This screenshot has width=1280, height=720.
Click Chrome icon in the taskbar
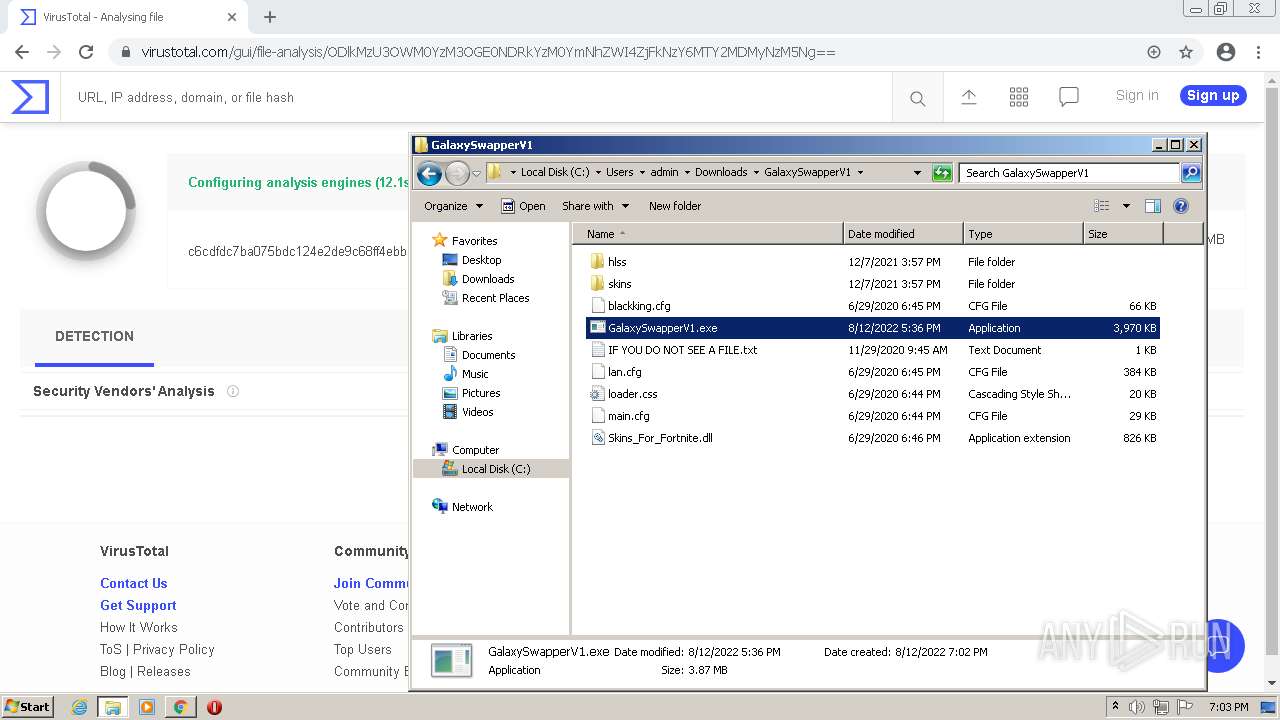pos(180,707)
